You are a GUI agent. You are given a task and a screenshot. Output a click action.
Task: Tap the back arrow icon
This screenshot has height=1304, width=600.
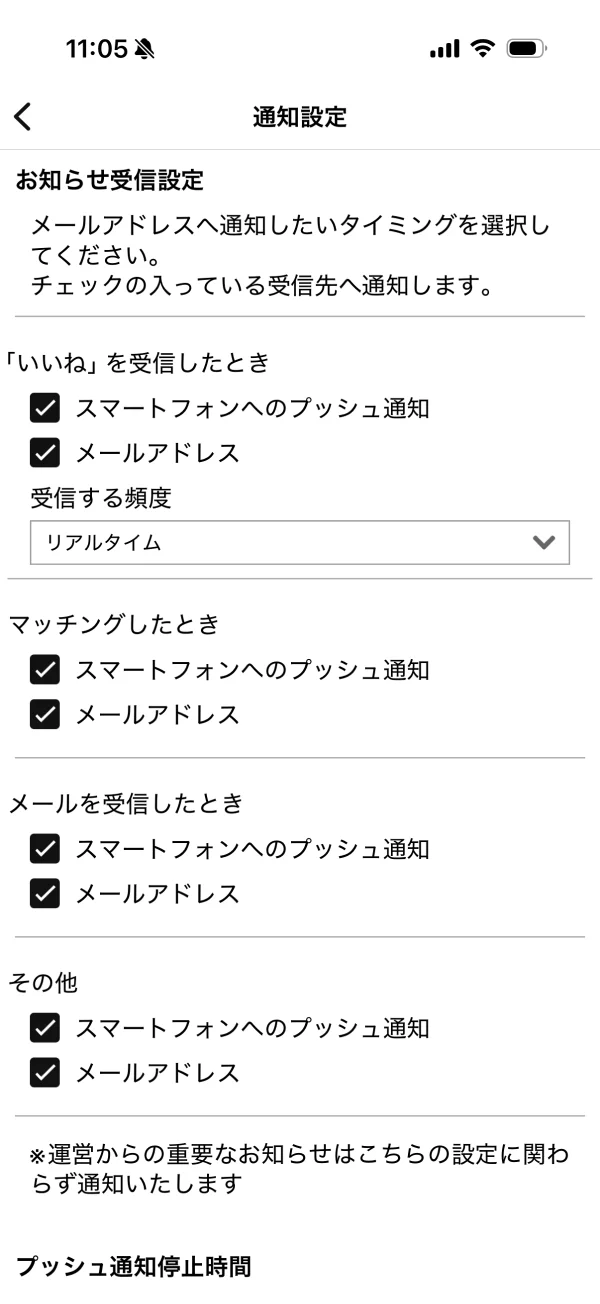[22, 117]
